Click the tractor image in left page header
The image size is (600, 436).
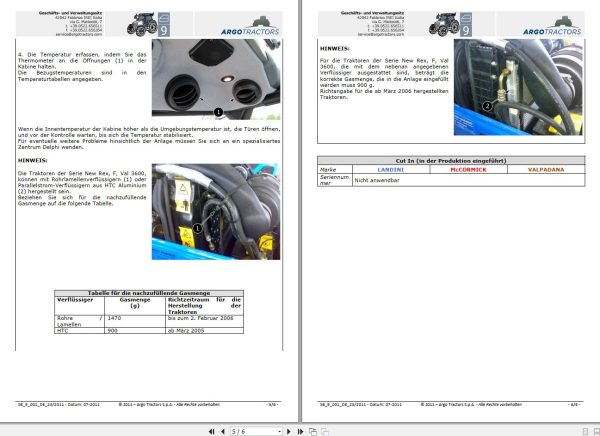[142, 24]
